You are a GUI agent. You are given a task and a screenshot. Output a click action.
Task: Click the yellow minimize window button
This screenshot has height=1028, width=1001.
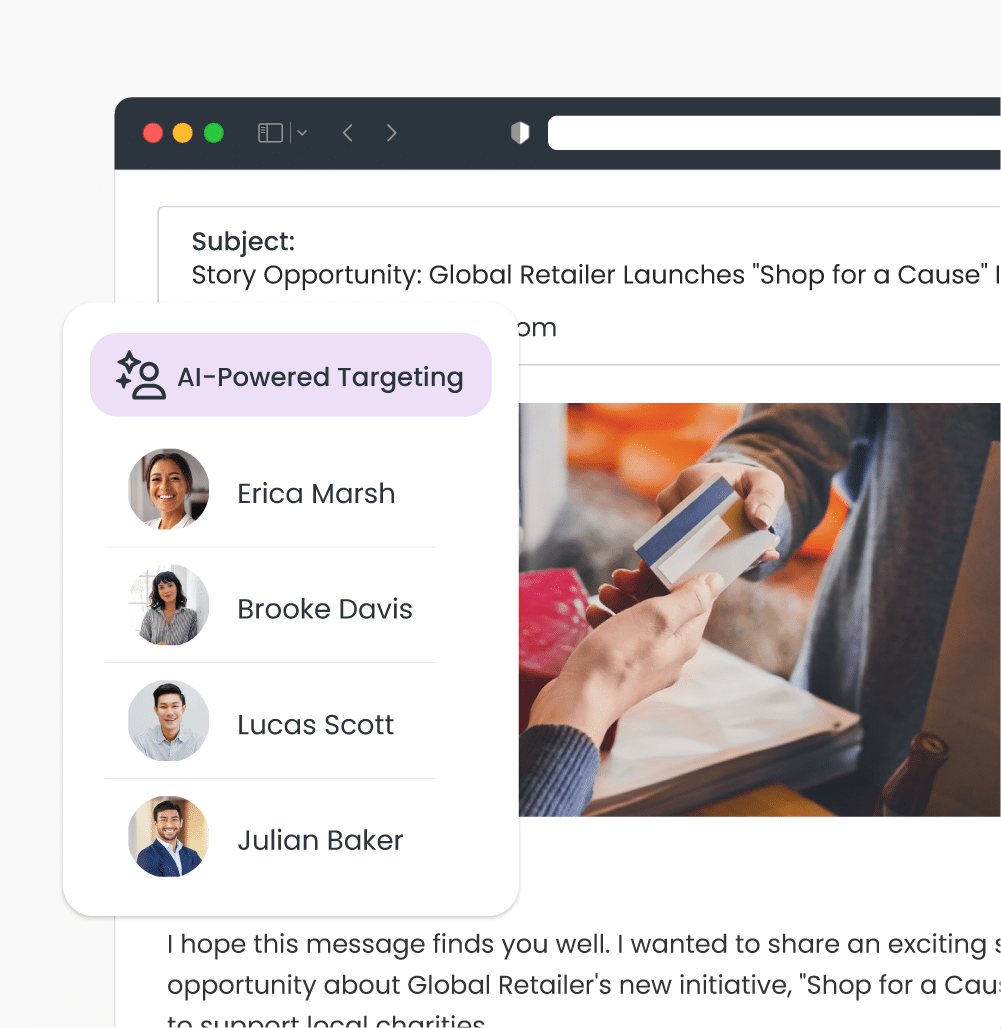183,133
